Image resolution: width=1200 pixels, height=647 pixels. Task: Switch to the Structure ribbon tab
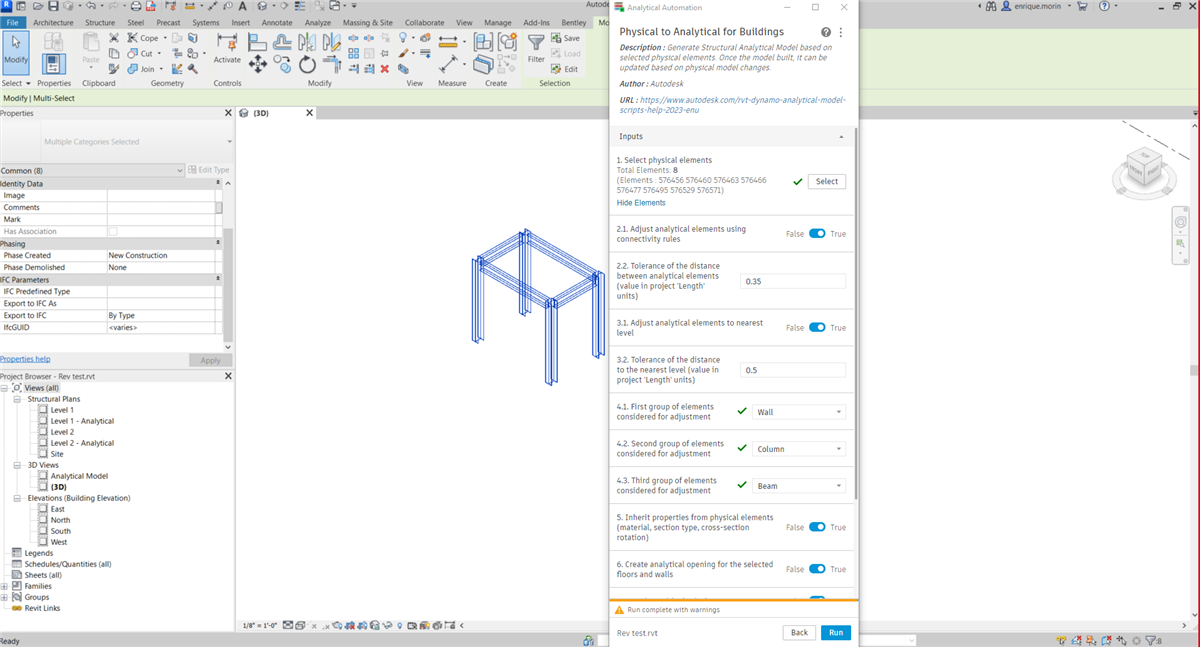pyautogui.click(x=100, y=22)
